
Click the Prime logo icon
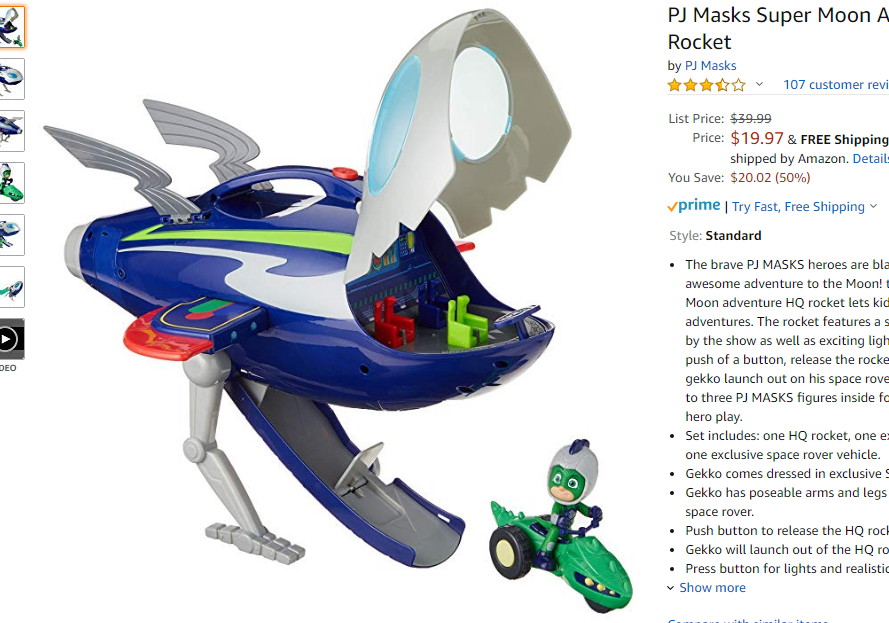694,205
